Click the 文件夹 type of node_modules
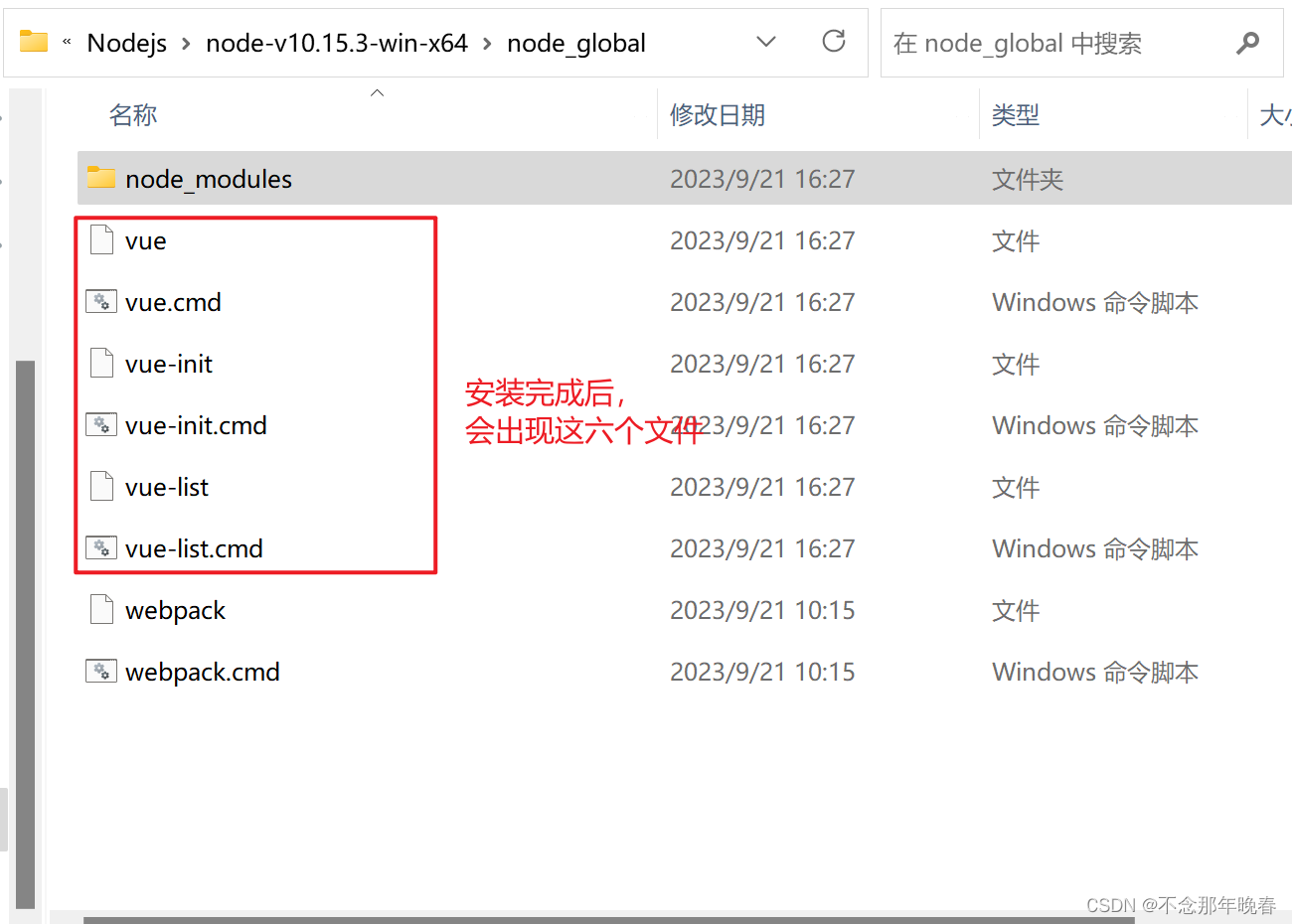This screenshot has height=924, width=1292. coord(1028,179)
